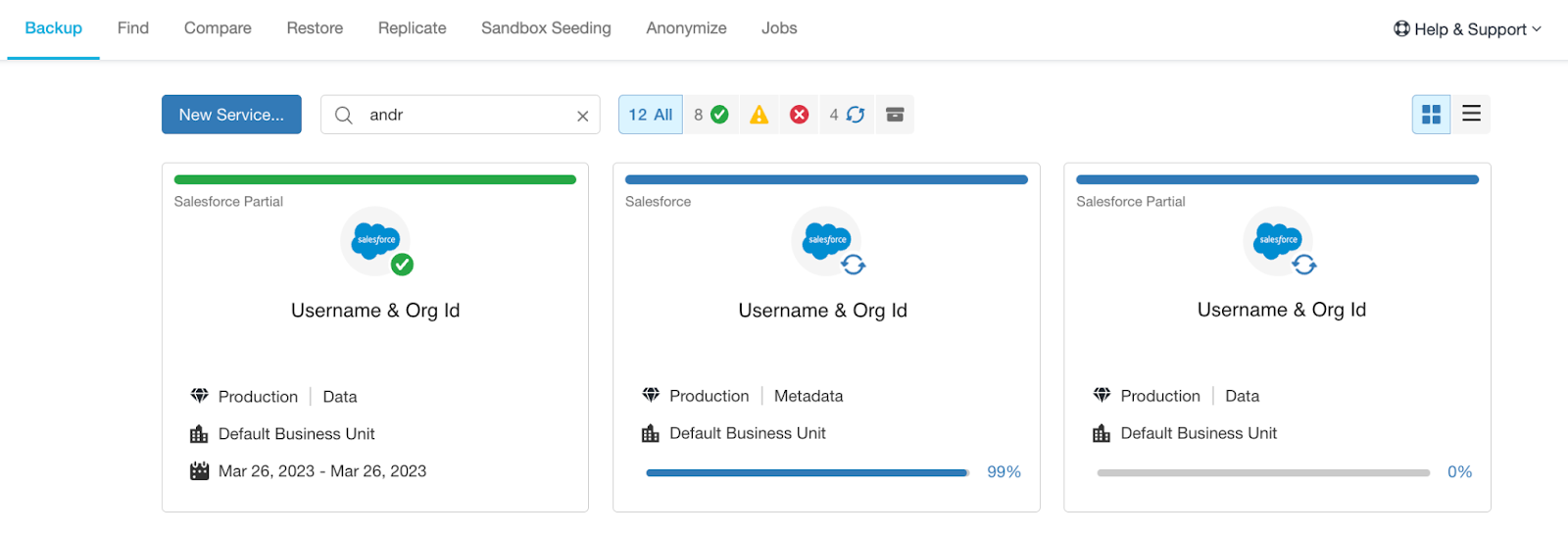Click the search magnifier icon

click(x=343, y=115)
